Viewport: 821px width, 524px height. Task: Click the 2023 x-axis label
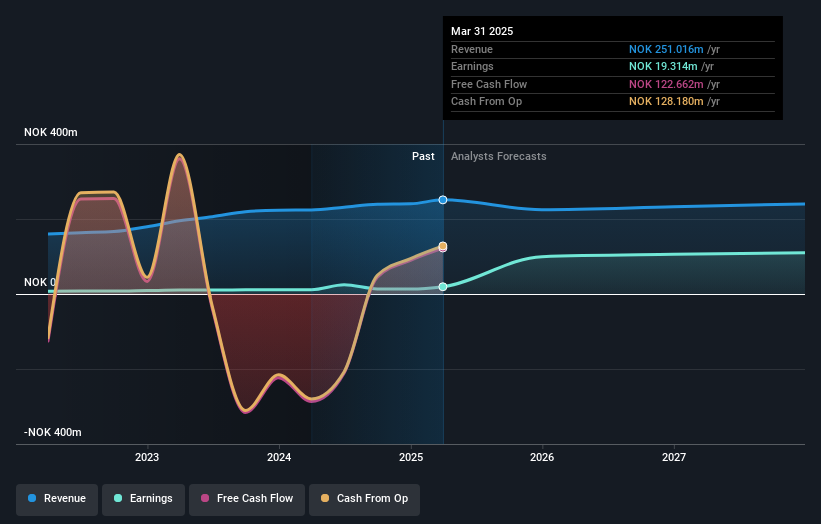click(147, 457)
